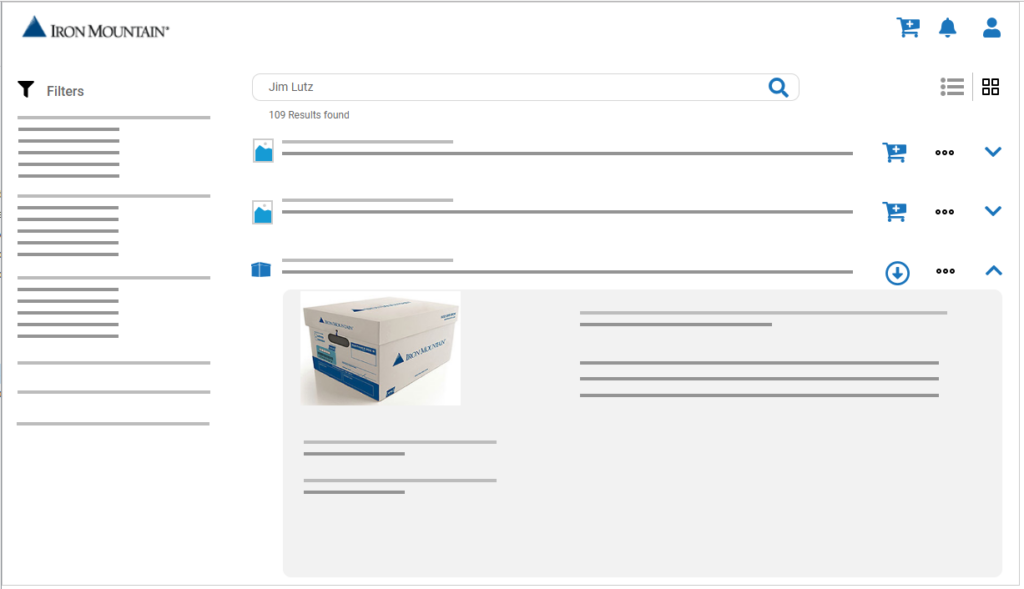Open the notifications bell
The image size is (1024, 589).
947,28
